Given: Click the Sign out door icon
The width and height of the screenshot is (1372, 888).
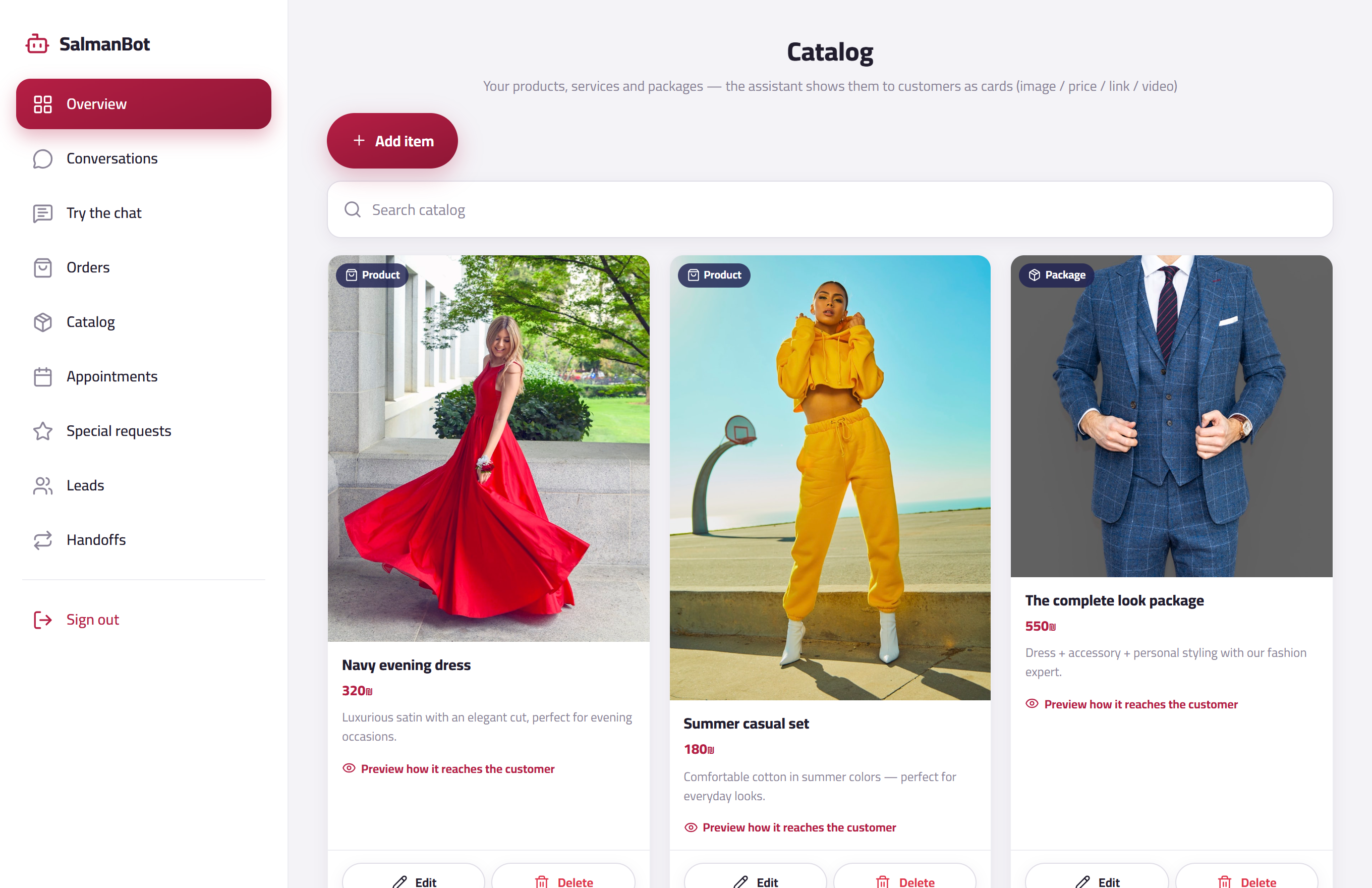Looking at the screenshot, I should [43, 620].
